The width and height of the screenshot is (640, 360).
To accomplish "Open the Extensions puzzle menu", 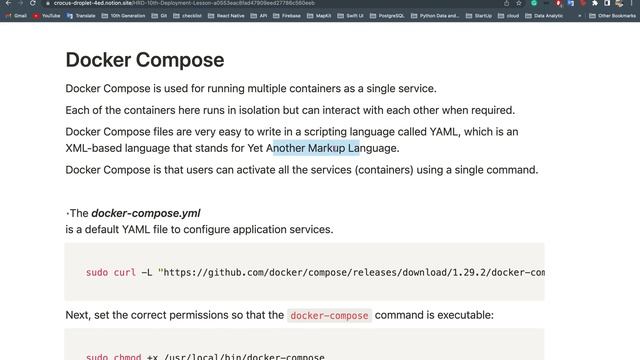I will click(x=595, y=3).
